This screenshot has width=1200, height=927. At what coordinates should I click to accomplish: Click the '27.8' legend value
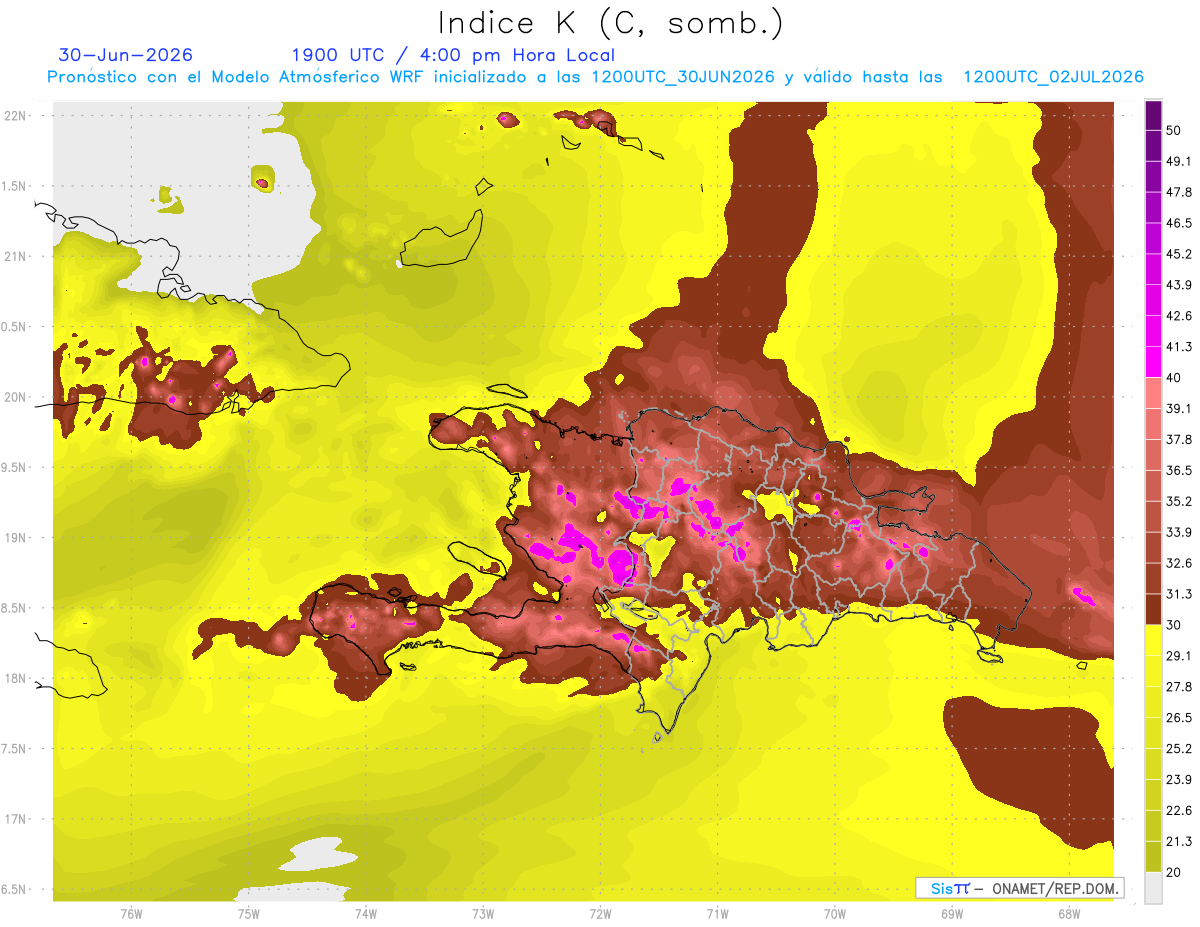1179,687
